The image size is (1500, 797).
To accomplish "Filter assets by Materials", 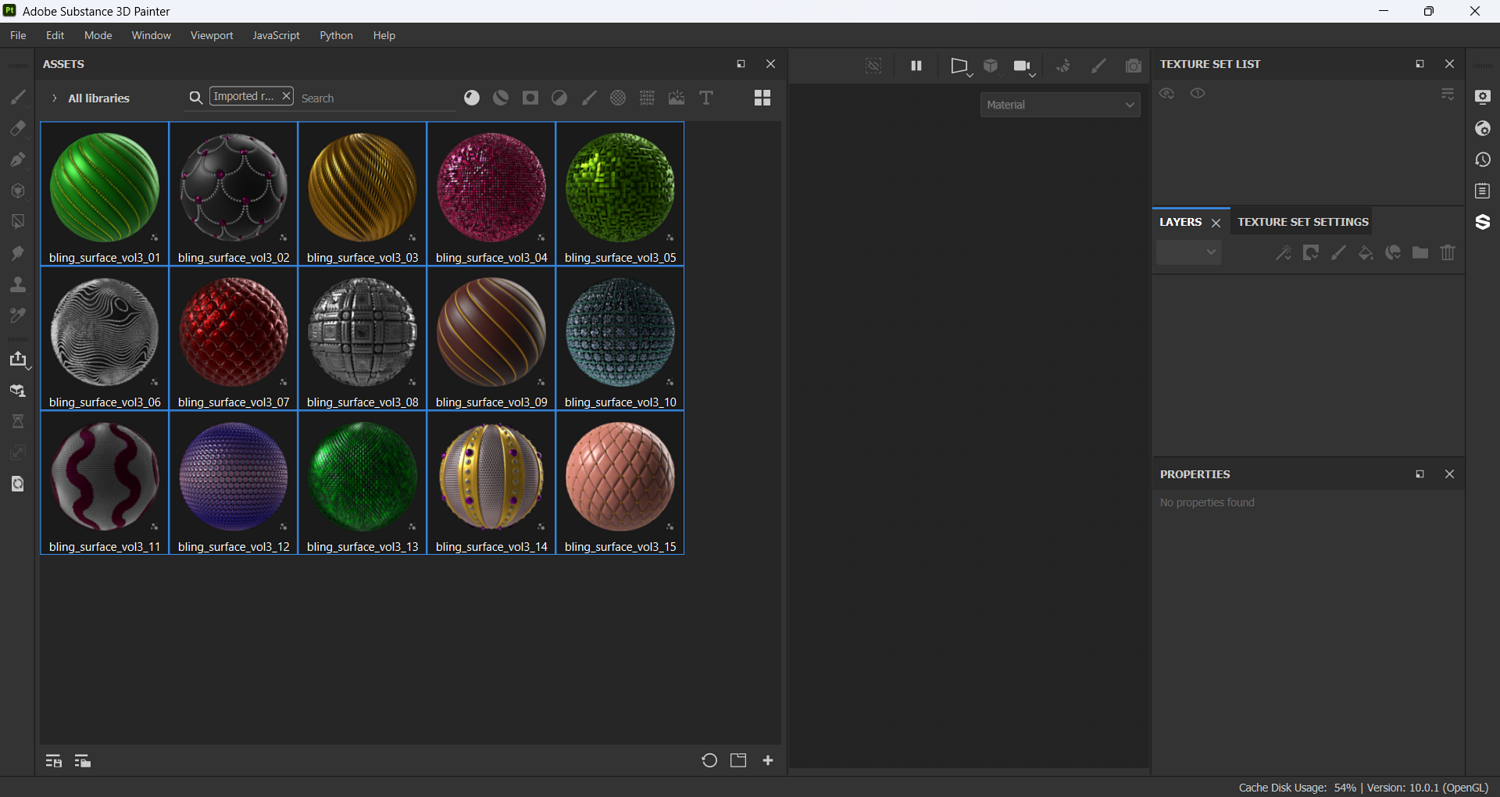I will point(472,97).
